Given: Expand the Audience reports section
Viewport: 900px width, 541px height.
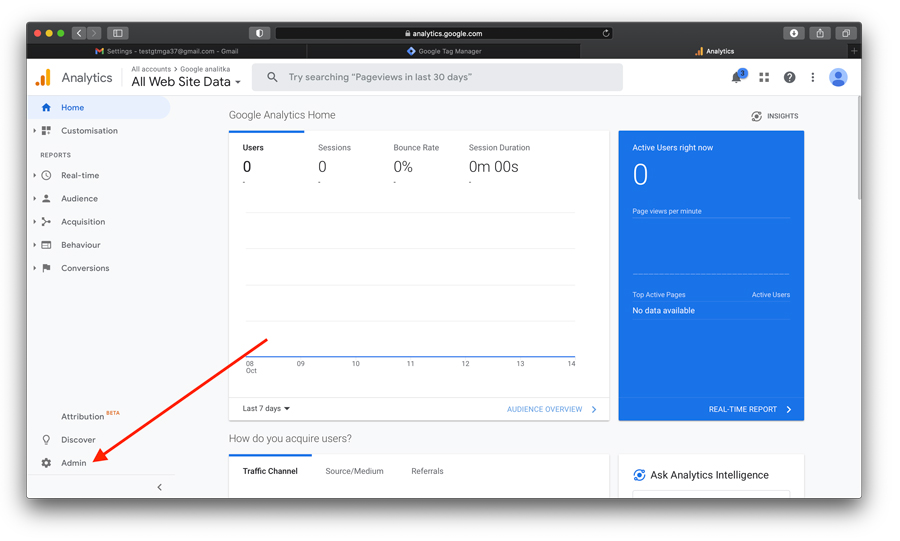Looking at the screenshot, I should (79, 198).
